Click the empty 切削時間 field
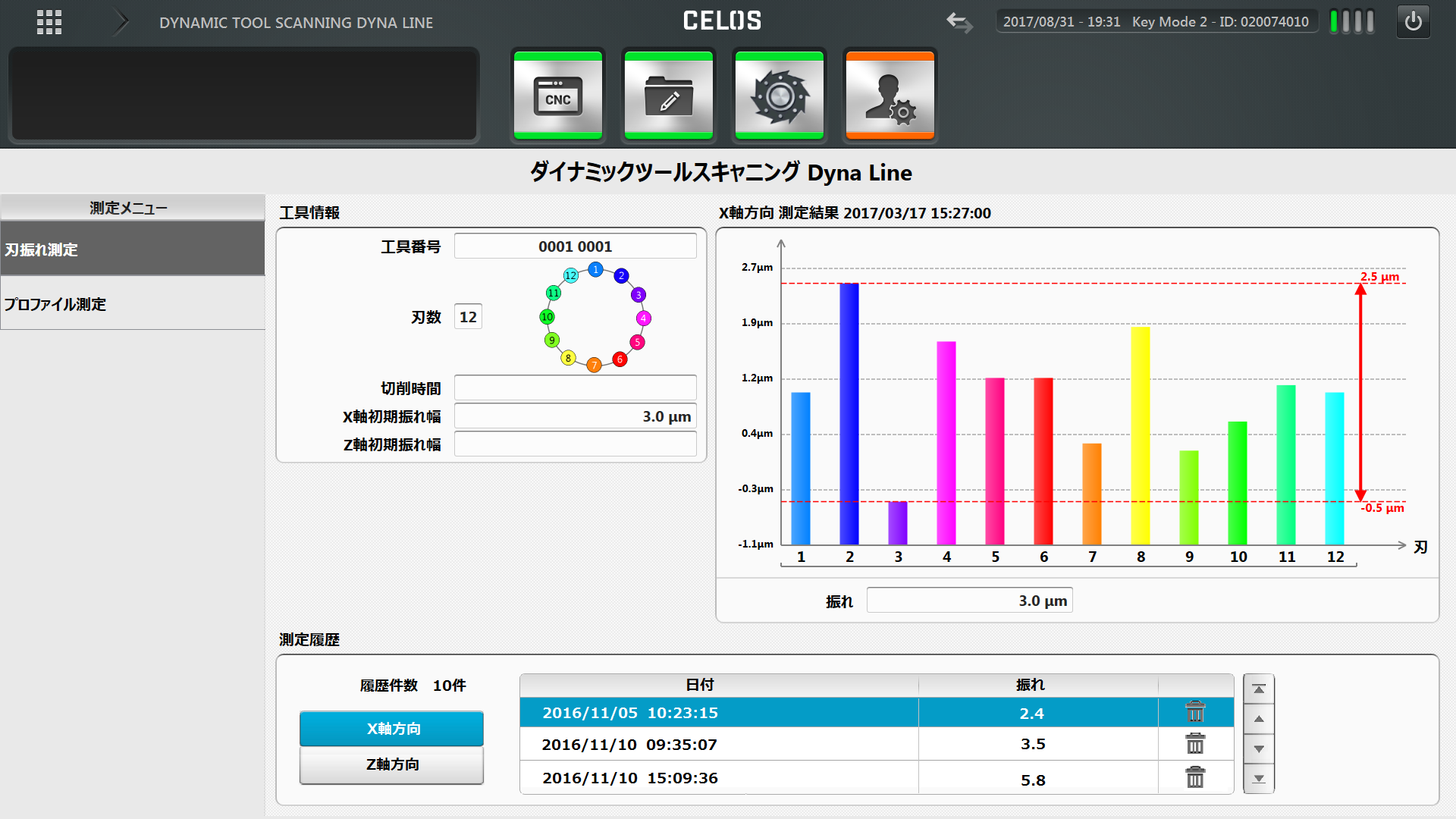 [x=575, y=388]
